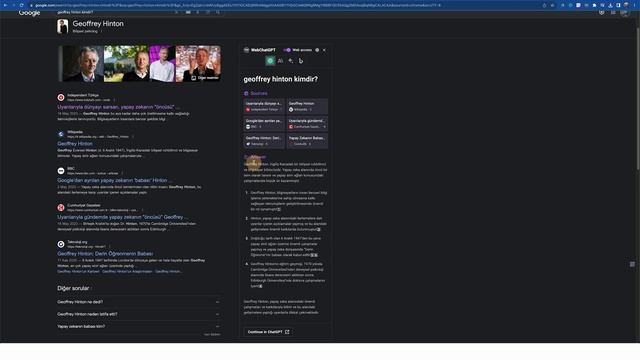Click the Geoffrey Hinton knowledge header avatar
Image resolution: width=640 pixels, height=360 pixels.
(62, 27)
